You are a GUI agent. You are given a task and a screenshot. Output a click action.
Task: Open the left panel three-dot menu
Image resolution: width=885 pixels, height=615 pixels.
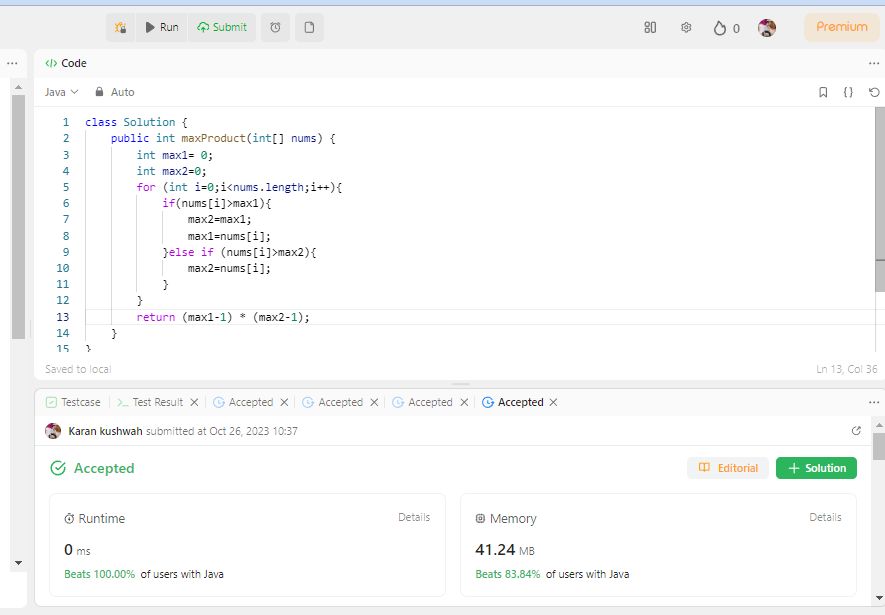[12, 63]
